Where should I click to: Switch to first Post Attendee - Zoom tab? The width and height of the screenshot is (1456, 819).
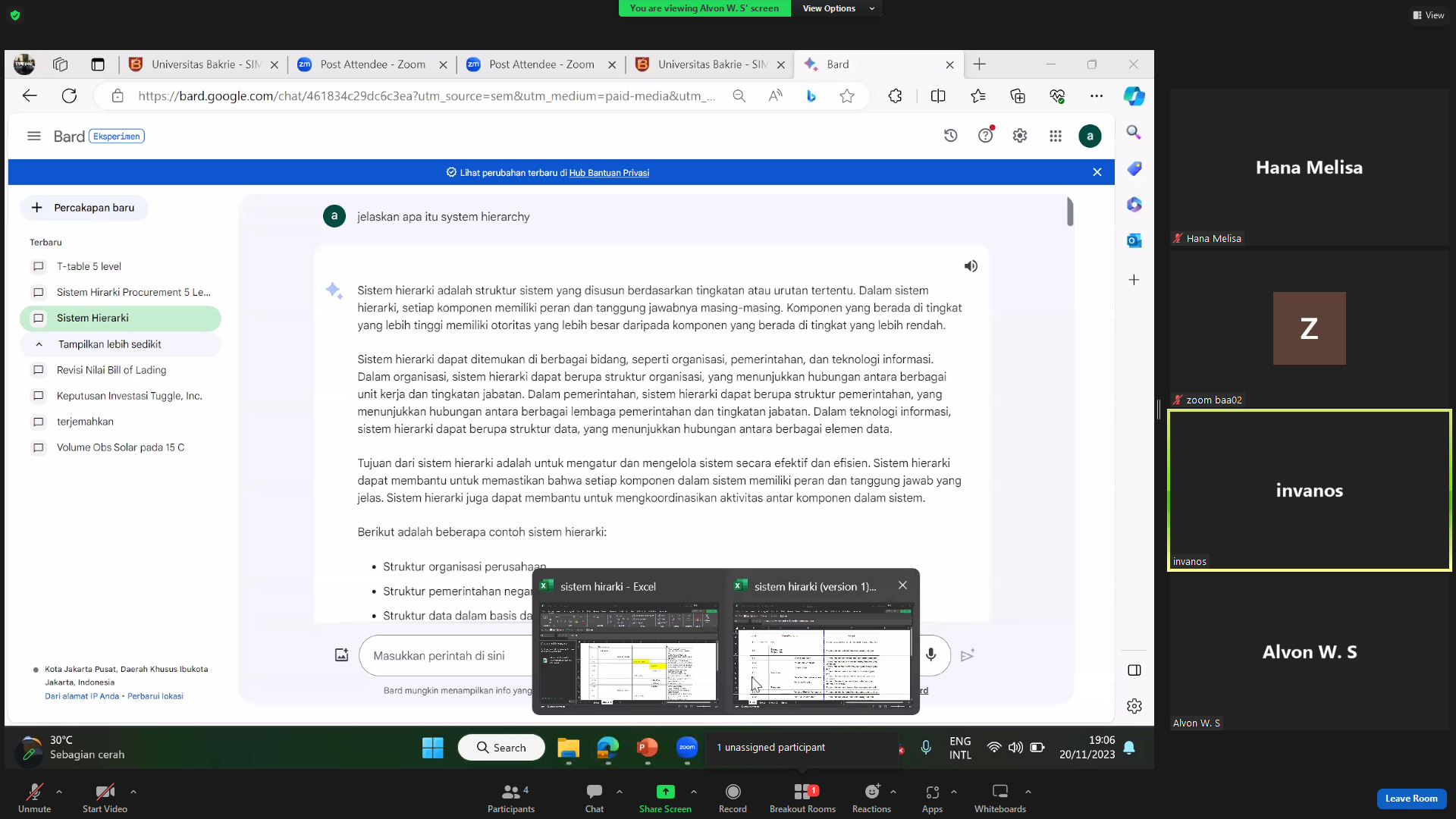tap(372, 64)
